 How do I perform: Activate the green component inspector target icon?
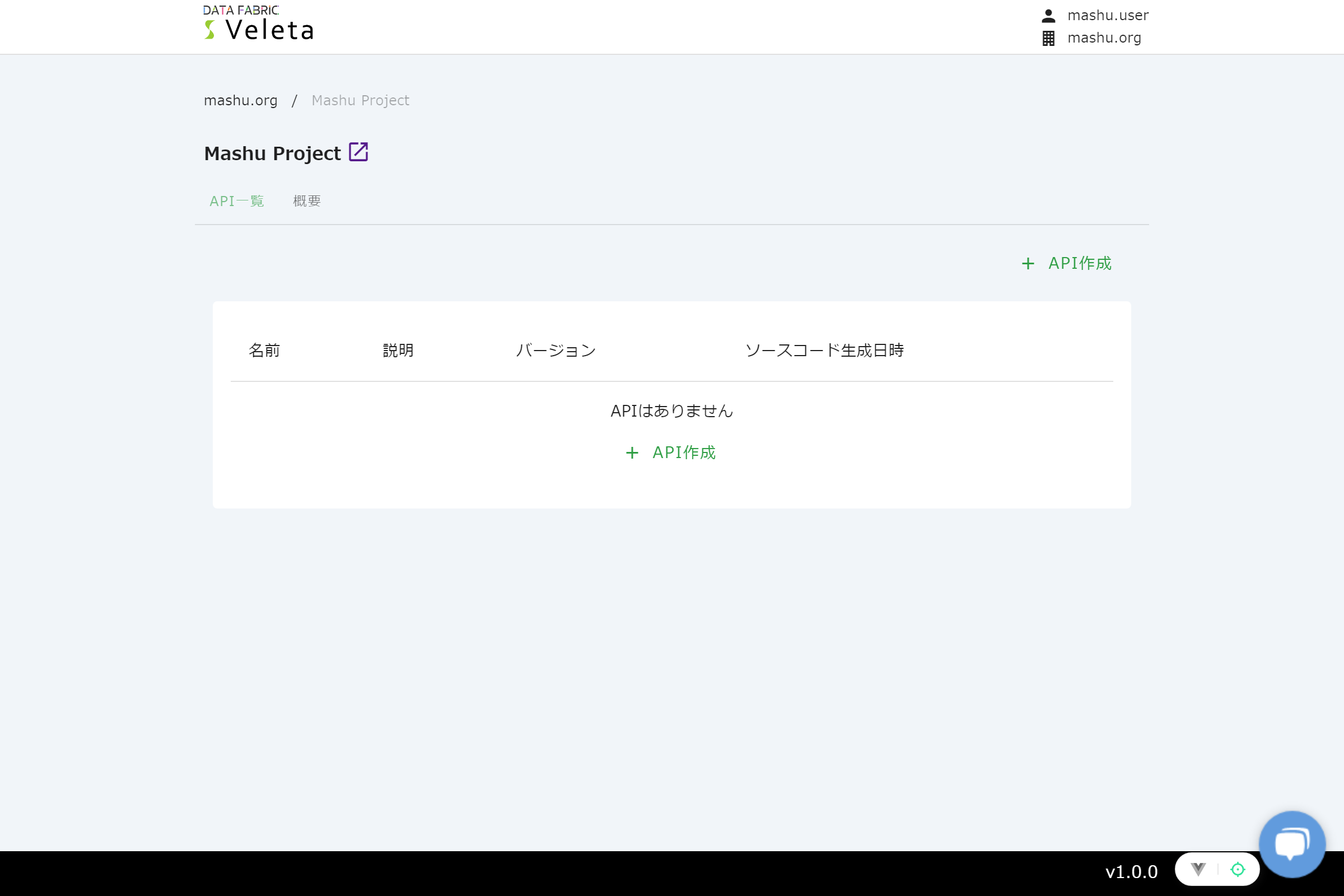coord(1237,869)
